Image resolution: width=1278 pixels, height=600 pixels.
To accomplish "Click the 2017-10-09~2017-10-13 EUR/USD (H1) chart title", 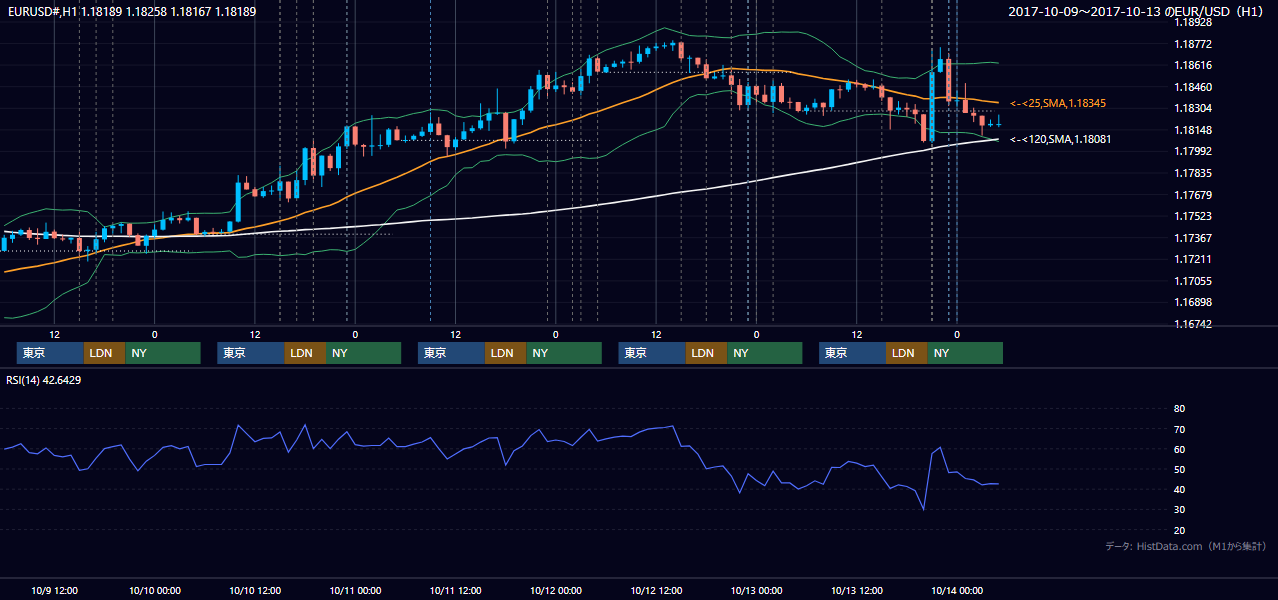I will [1137, 12].
